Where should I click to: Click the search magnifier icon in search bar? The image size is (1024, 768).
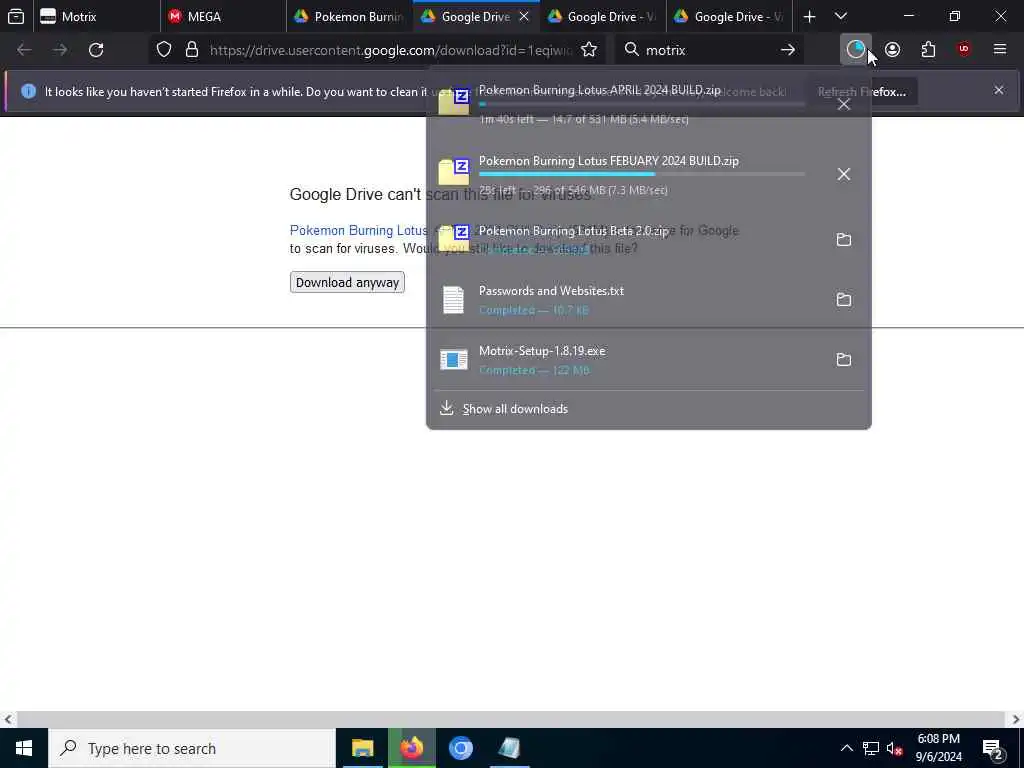coord(631,50)
